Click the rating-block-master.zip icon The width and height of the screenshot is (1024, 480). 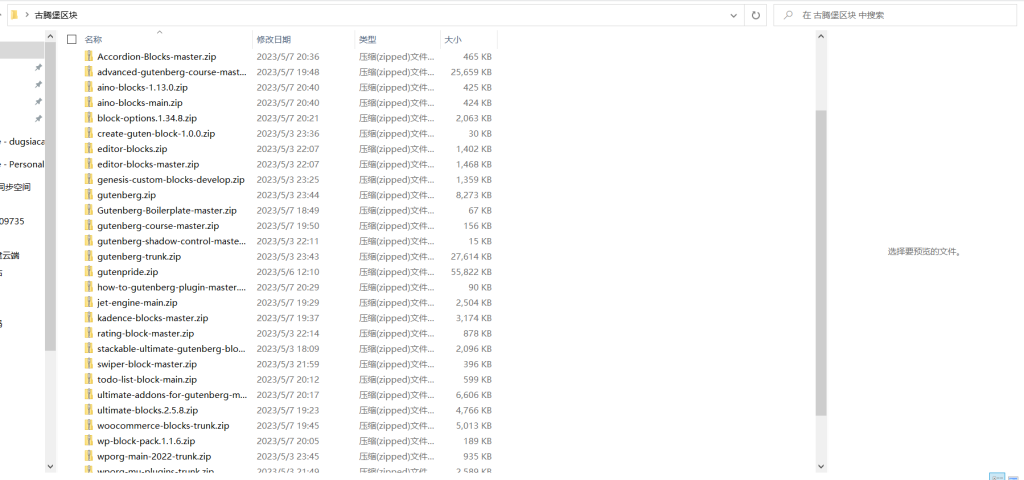click(89, 333)
